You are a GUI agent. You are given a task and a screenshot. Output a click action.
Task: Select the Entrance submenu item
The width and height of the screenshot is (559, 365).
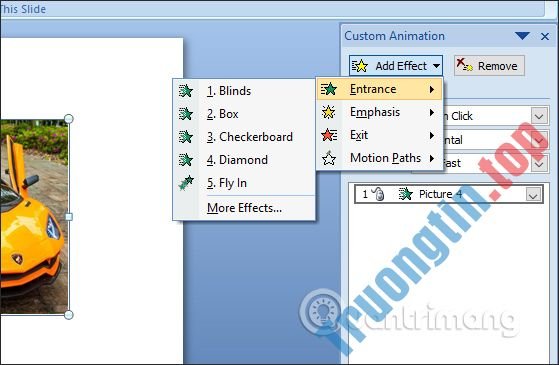pos(379,89)
